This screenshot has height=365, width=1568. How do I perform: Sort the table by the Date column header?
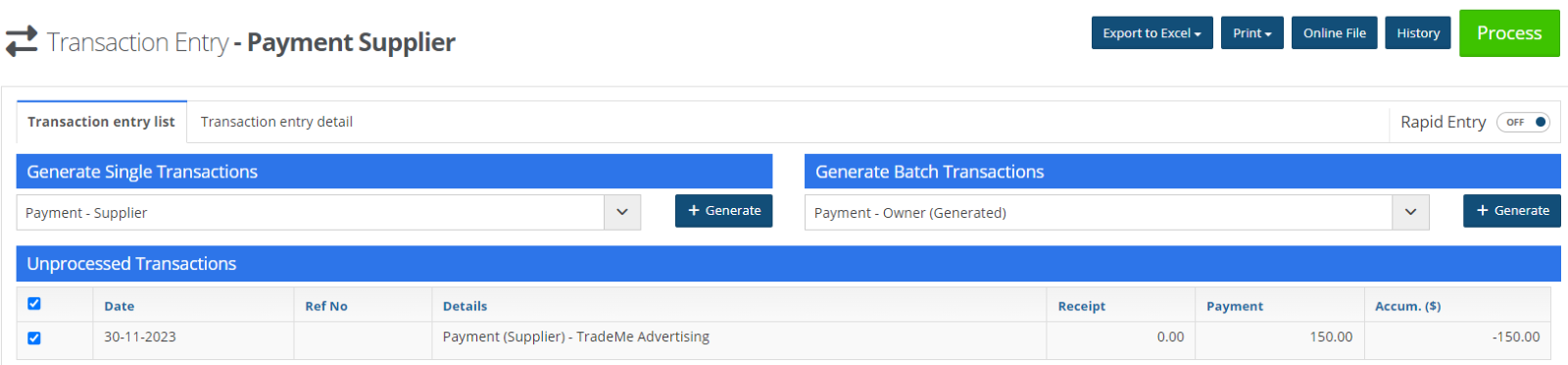pos(120,306)
